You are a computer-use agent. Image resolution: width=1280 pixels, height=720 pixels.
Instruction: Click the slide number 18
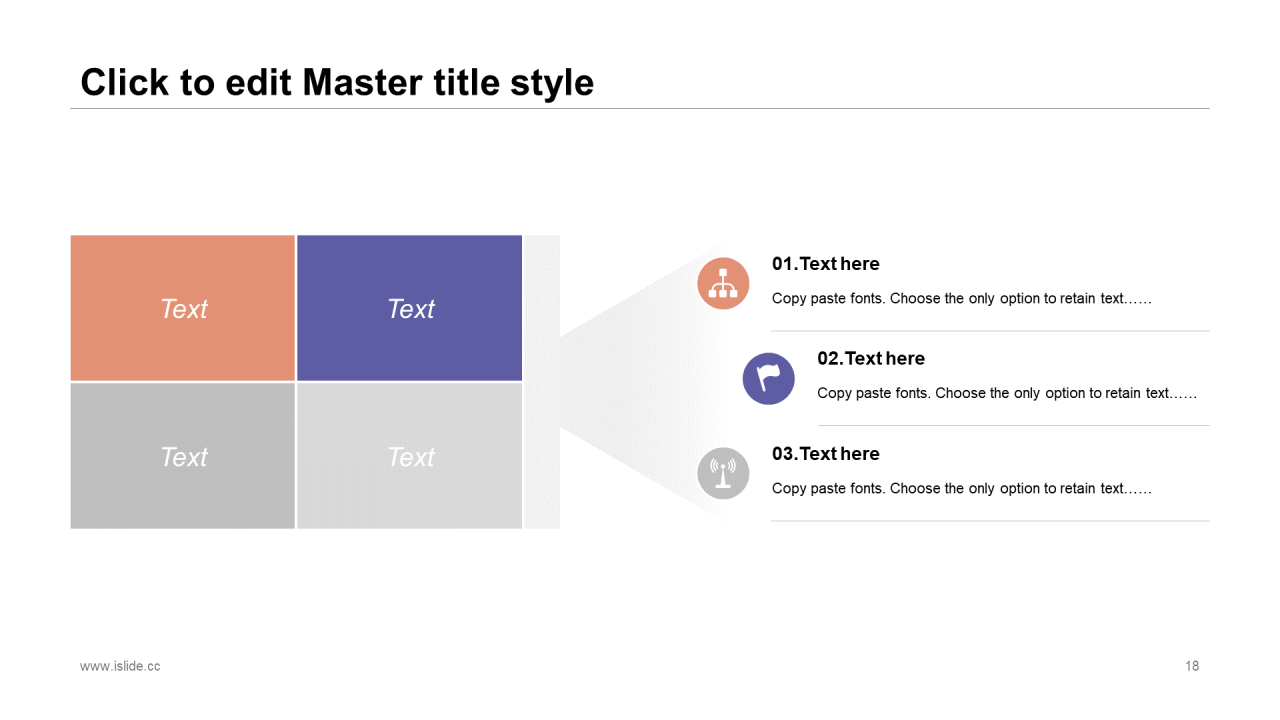(x=1192, y=666)
